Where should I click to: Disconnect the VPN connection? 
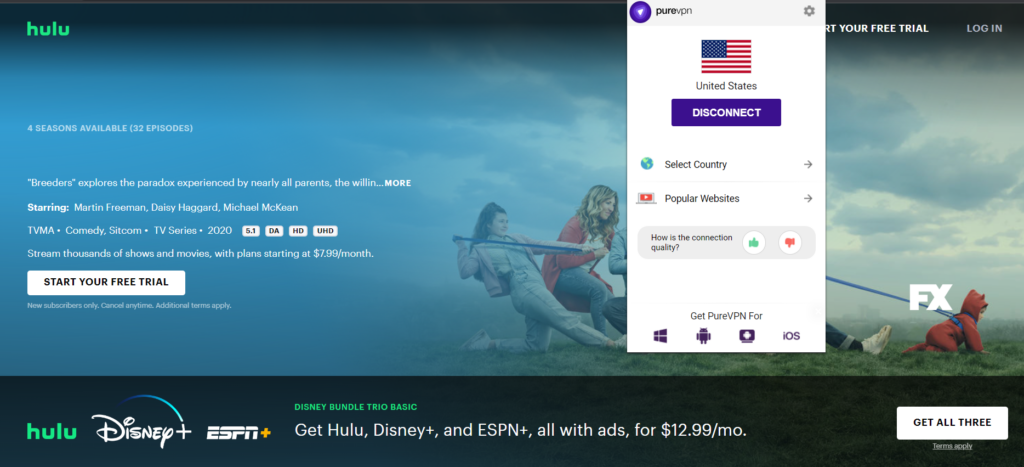click(726, 112)
